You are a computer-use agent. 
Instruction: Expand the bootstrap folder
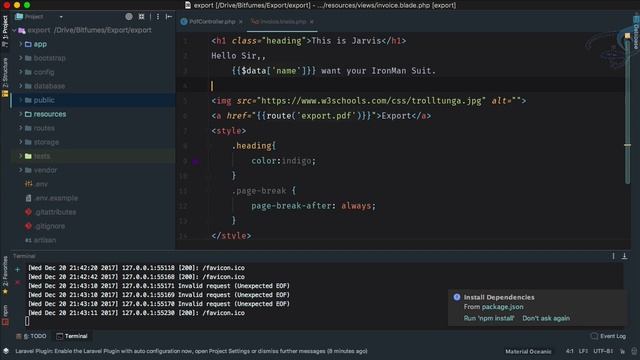click(20, 58)
